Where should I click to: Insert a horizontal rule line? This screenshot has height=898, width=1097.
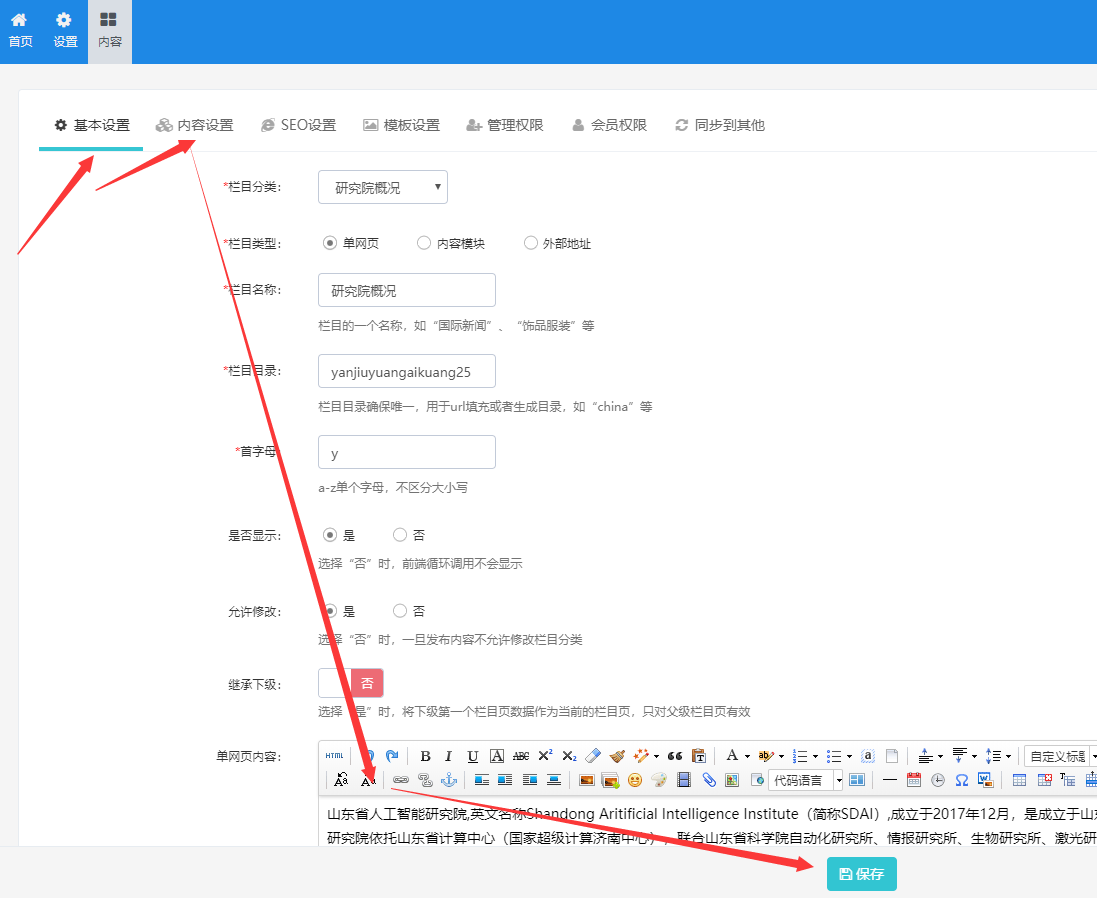890,780
